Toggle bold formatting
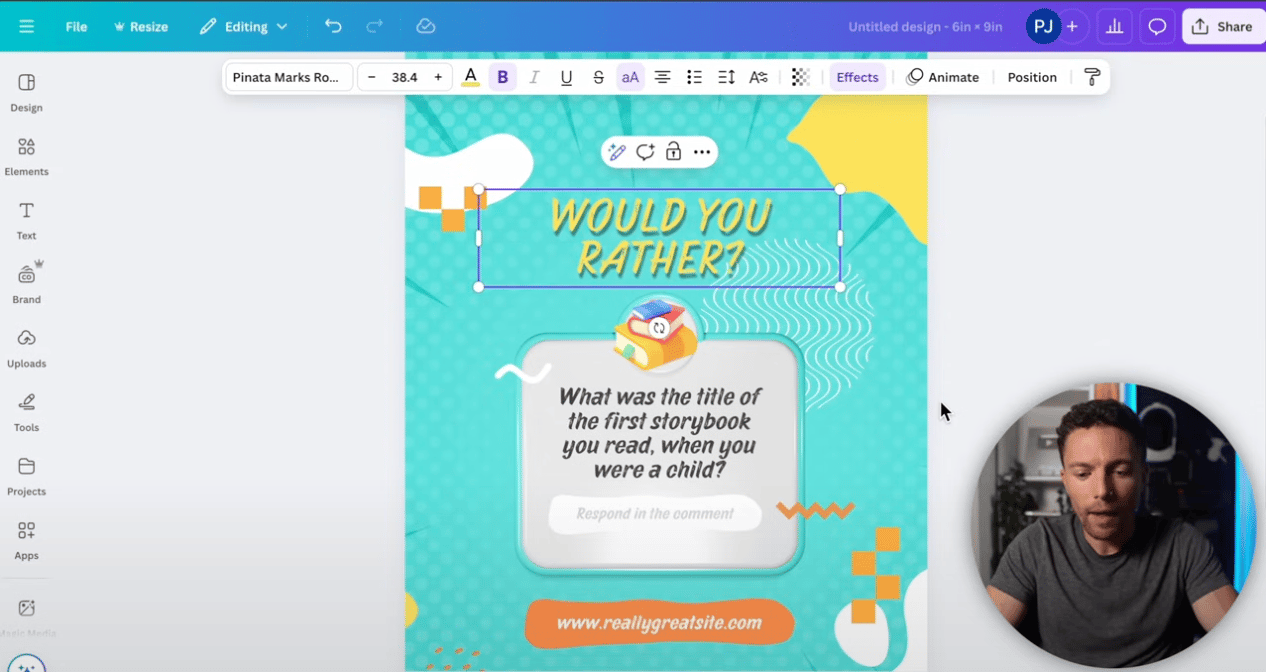This screenshot has height=672, width=1266. [502, 77]
